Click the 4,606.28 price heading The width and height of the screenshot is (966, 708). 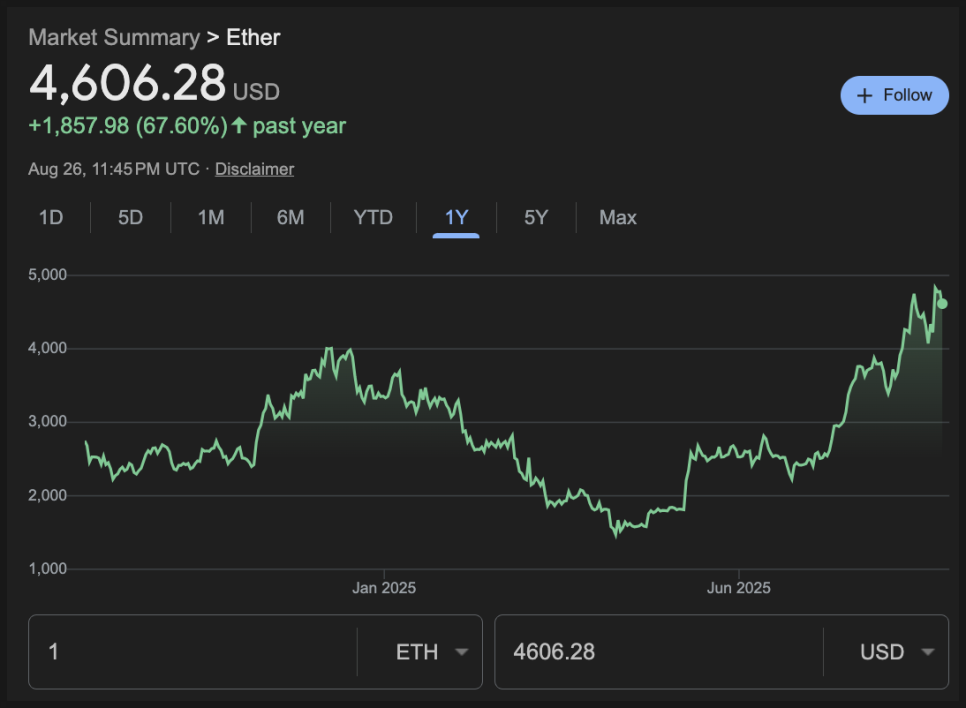click(x=128, y=83)
